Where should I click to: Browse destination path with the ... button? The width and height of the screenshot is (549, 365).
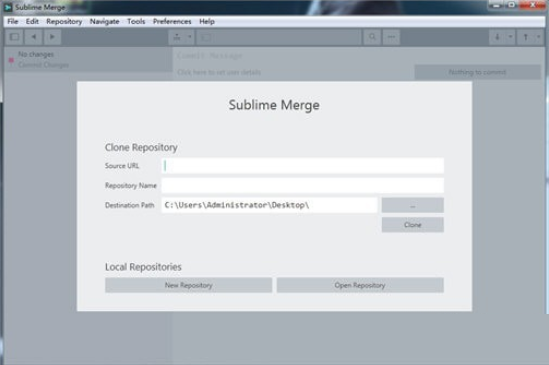pyautogui.click(x=412, y=205)
